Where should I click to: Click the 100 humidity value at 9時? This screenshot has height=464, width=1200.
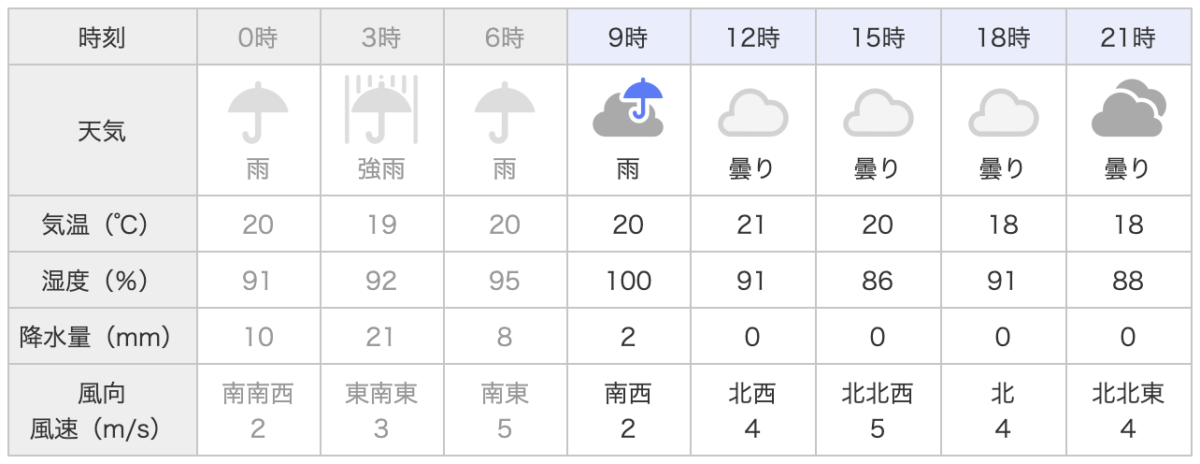628,282
